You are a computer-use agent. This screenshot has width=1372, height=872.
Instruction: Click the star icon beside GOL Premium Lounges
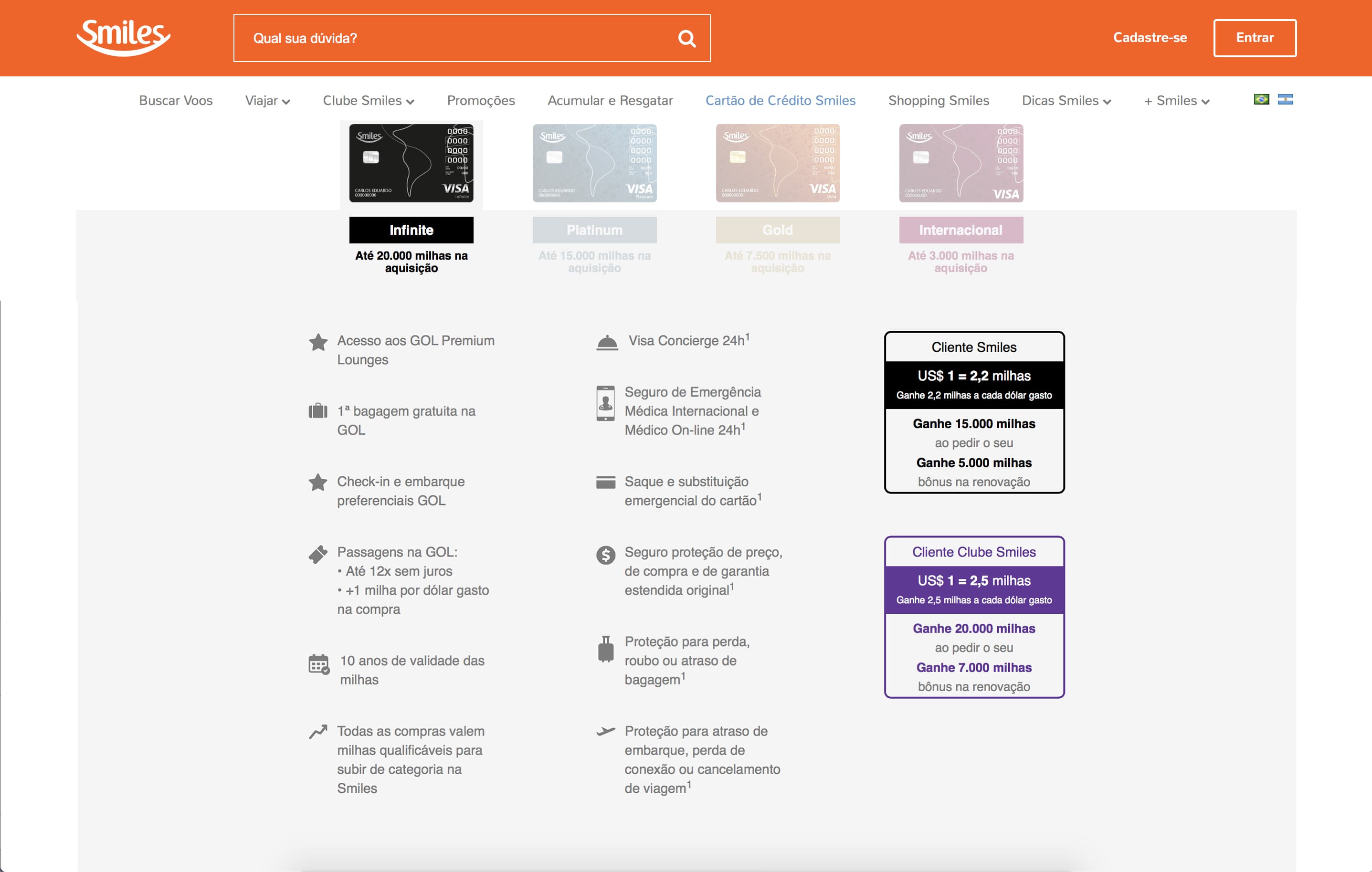(318, 342)
